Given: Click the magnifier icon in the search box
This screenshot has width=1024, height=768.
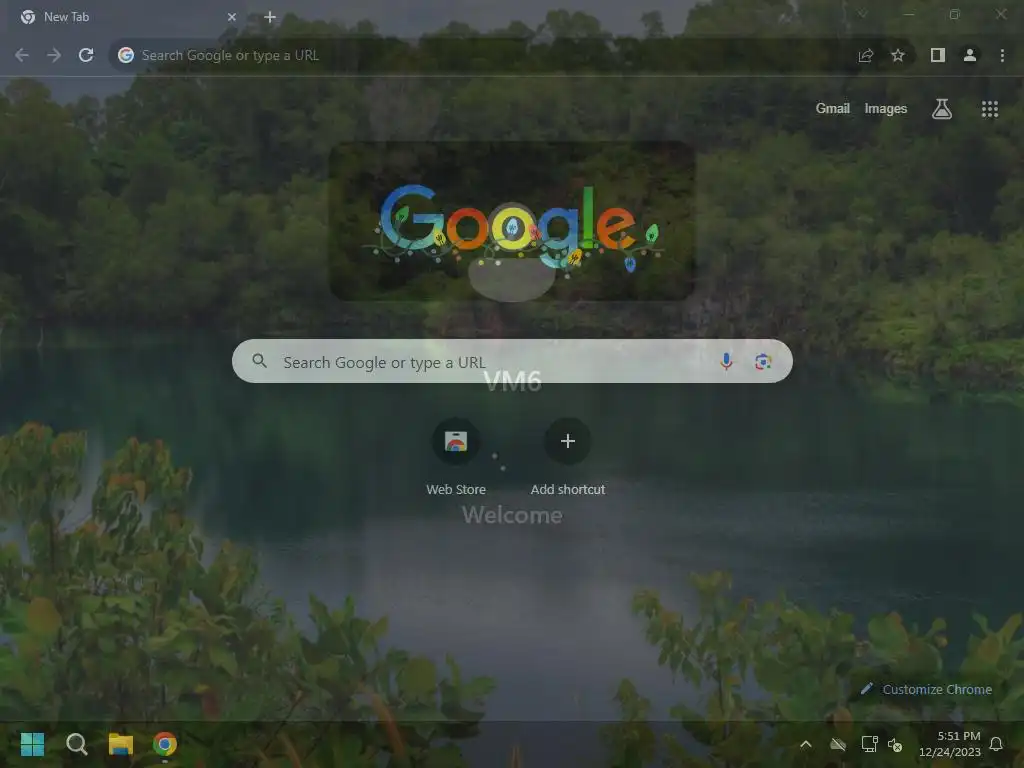Looking at the screenshot, I should [259, 360].
